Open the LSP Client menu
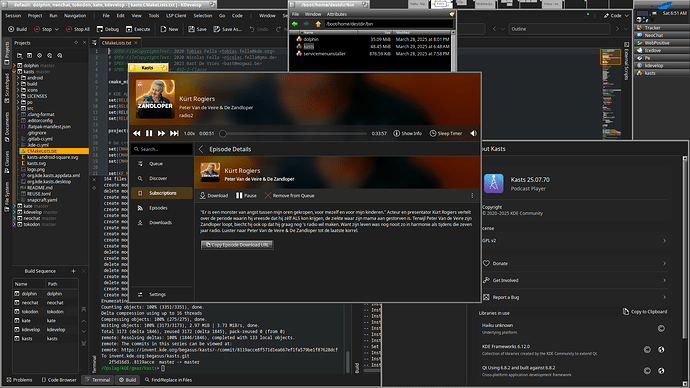 (176, 15)
